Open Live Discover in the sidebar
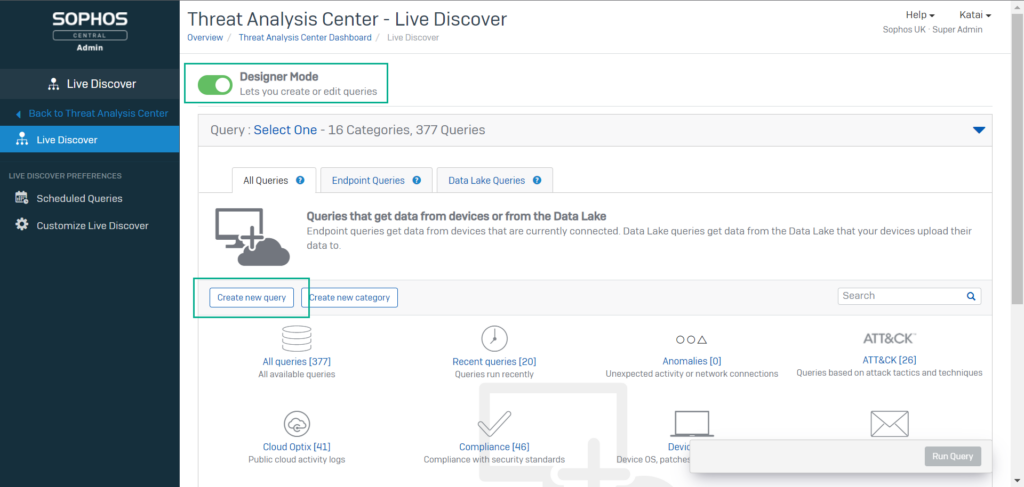The width and height of the screenshot is (1024, 487). pos(89,140)
